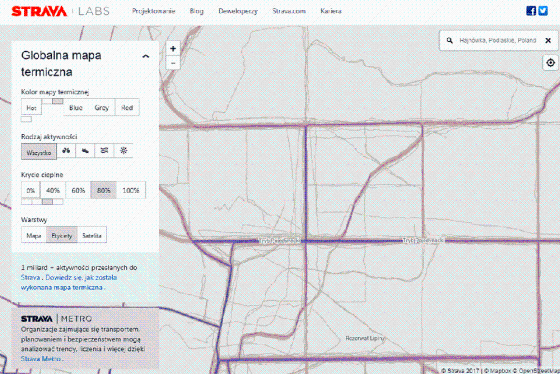Open Strava Facebook page icon
Screen dimensions: 560x374
[531, 11]
